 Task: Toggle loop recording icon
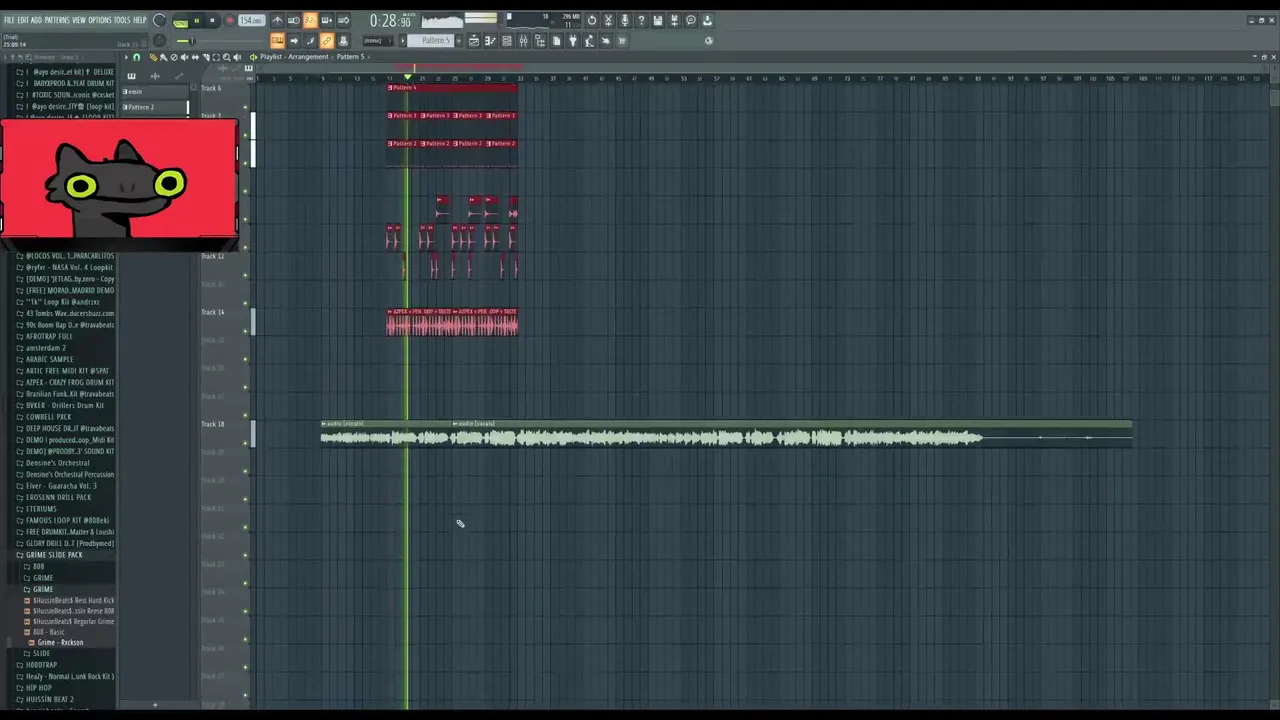click(x=343, y=20)
